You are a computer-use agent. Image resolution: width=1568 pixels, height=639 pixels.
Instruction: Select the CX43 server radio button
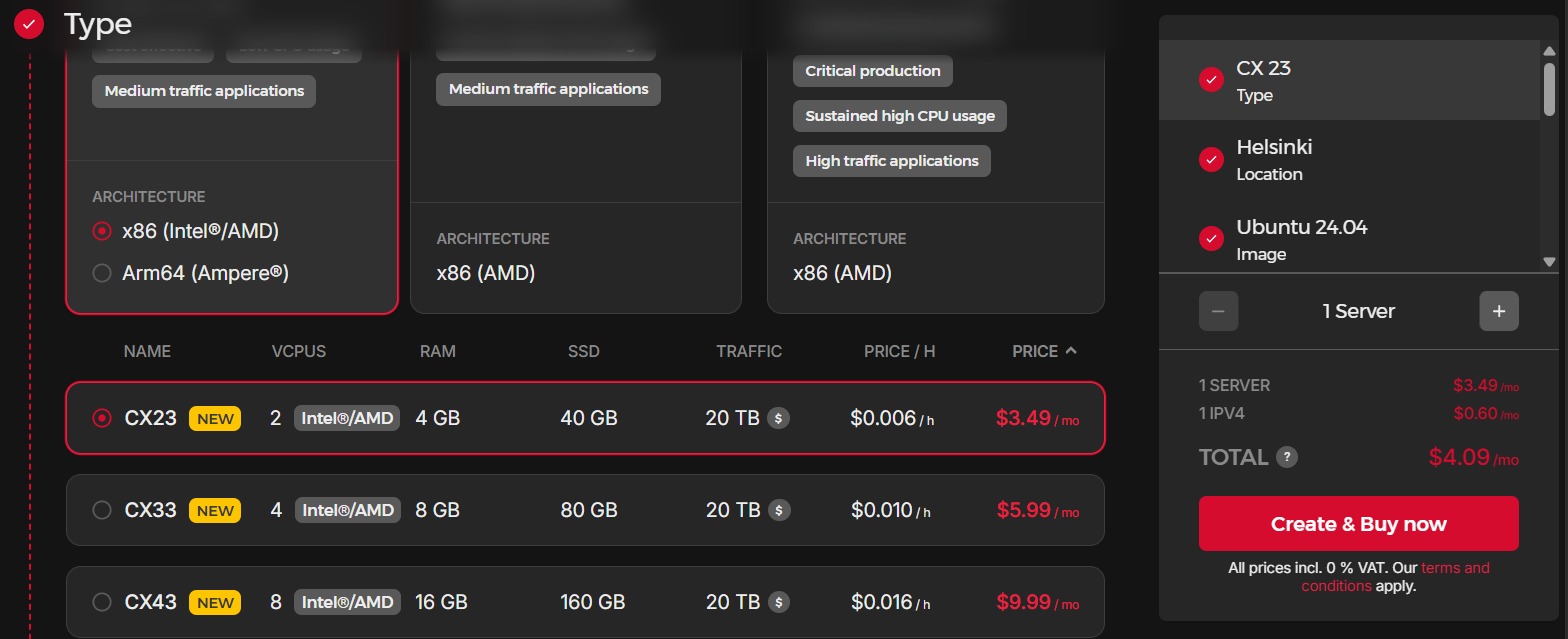(101, 602)
